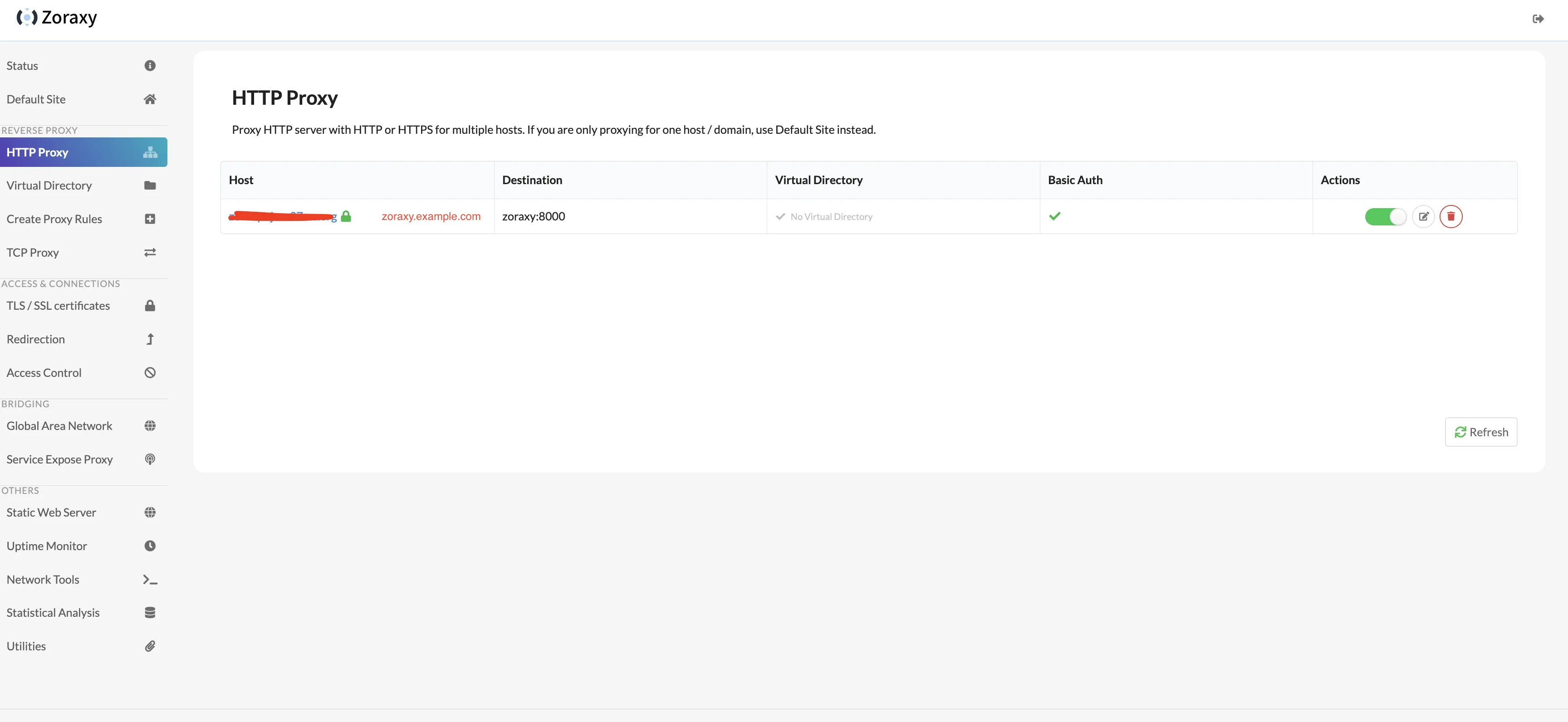The height and width of the screenshot is (722, 1568).
Task: Click the Access Control ban icon
Action: point(150,372)
